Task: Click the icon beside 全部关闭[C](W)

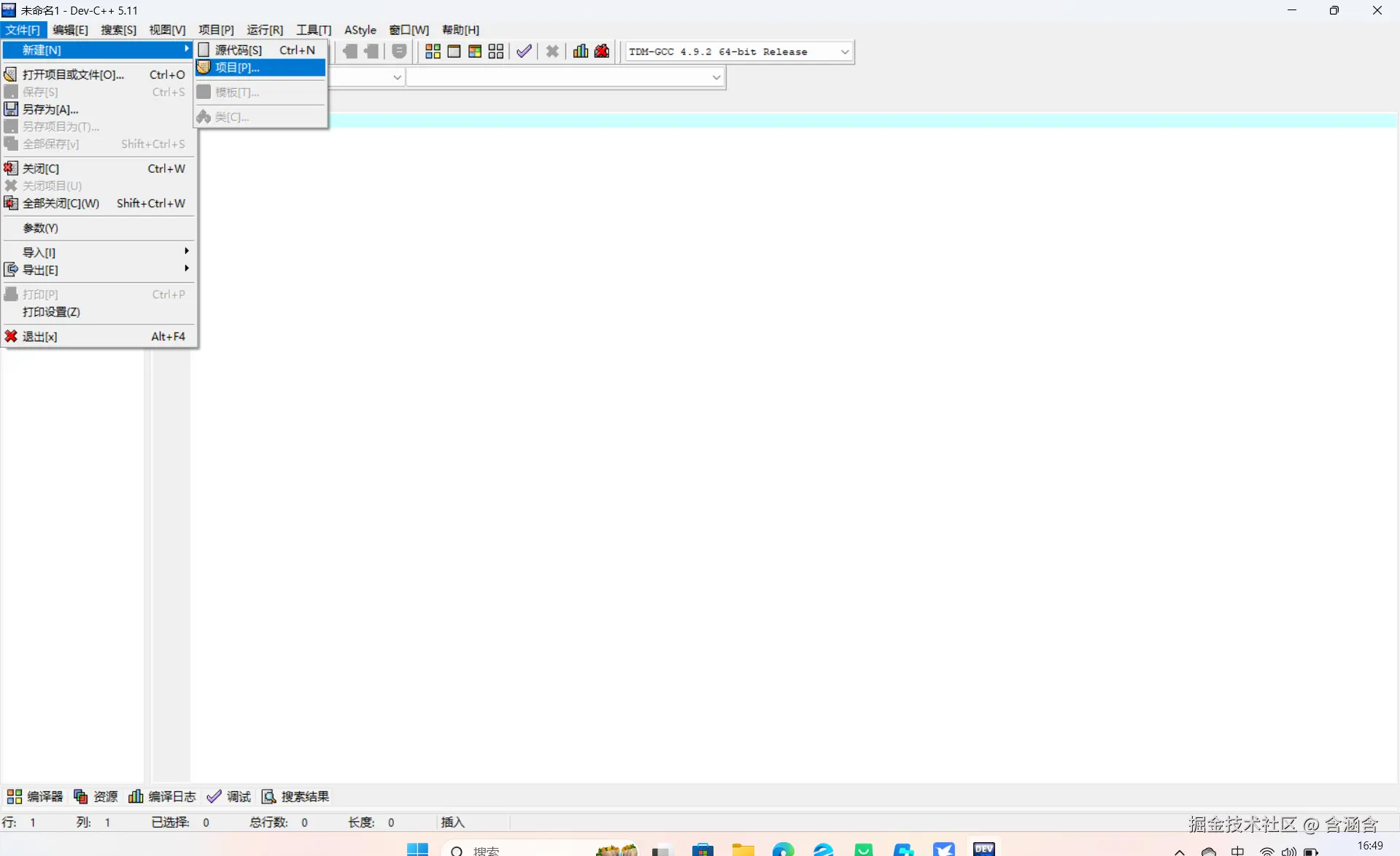Action: click(x=11, y=203)
